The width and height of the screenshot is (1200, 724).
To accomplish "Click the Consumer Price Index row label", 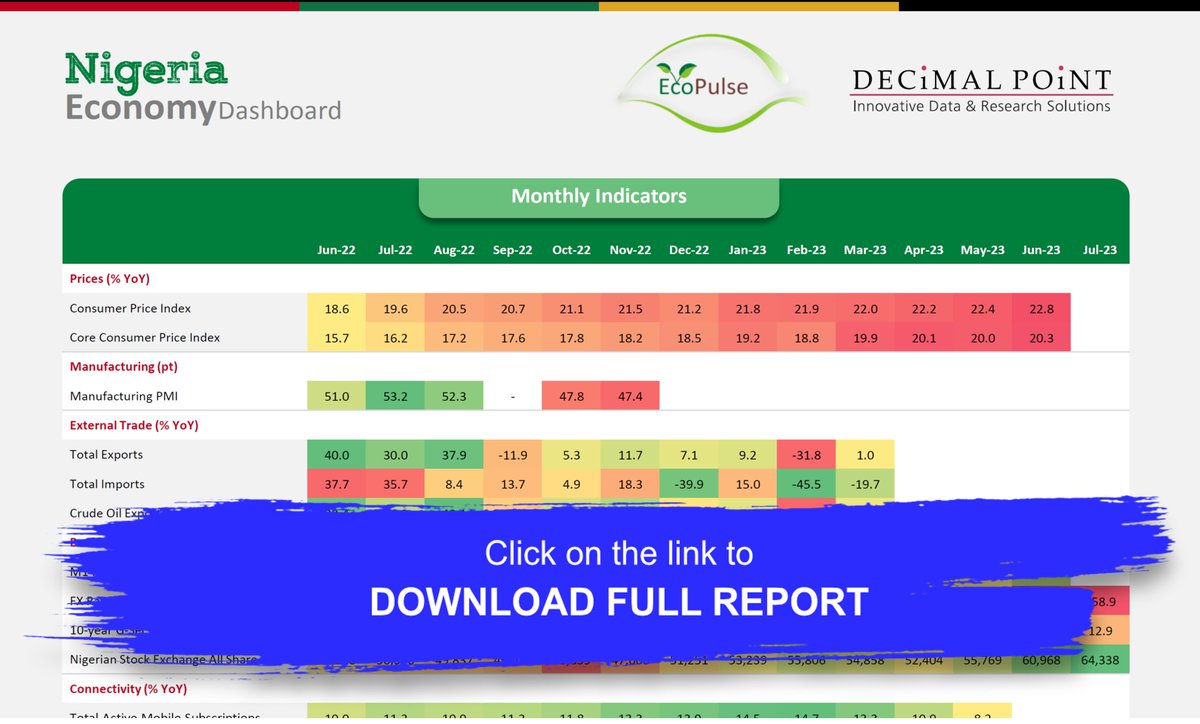I will pyautogui.click(x=130, y=308).
